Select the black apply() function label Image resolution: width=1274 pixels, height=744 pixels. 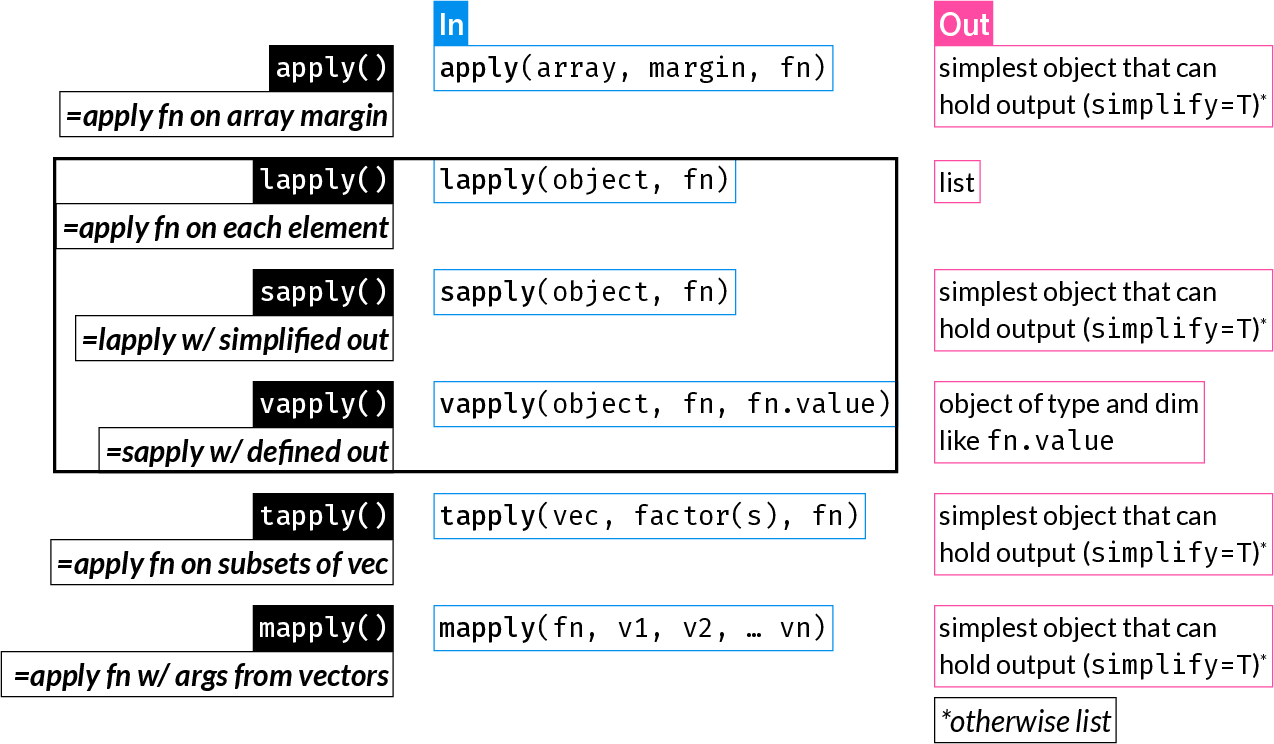pyautogui.click(x=330, y=68)
